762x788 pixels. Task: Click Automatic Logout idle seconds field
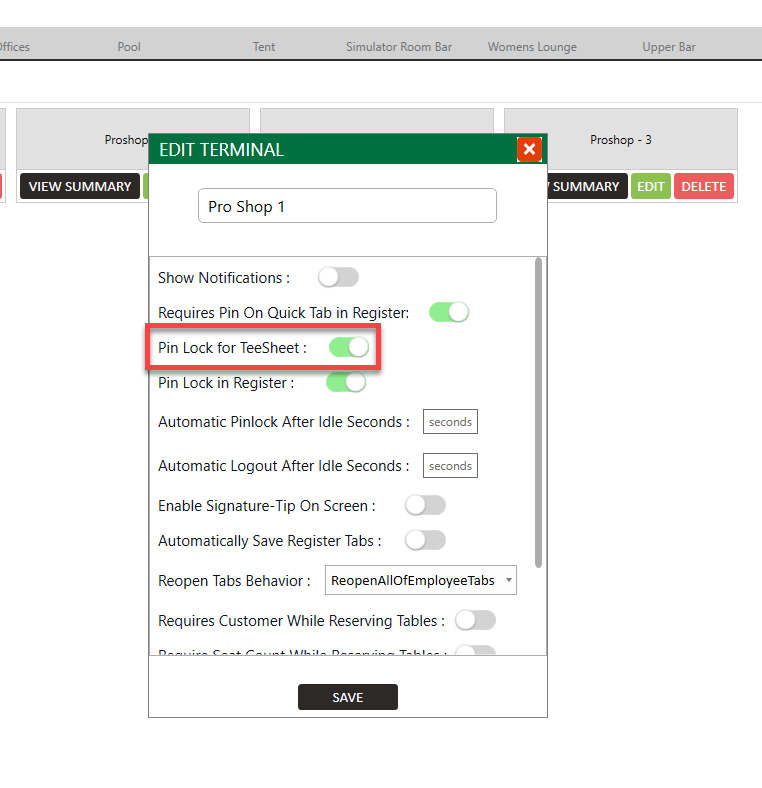point(450,466)
